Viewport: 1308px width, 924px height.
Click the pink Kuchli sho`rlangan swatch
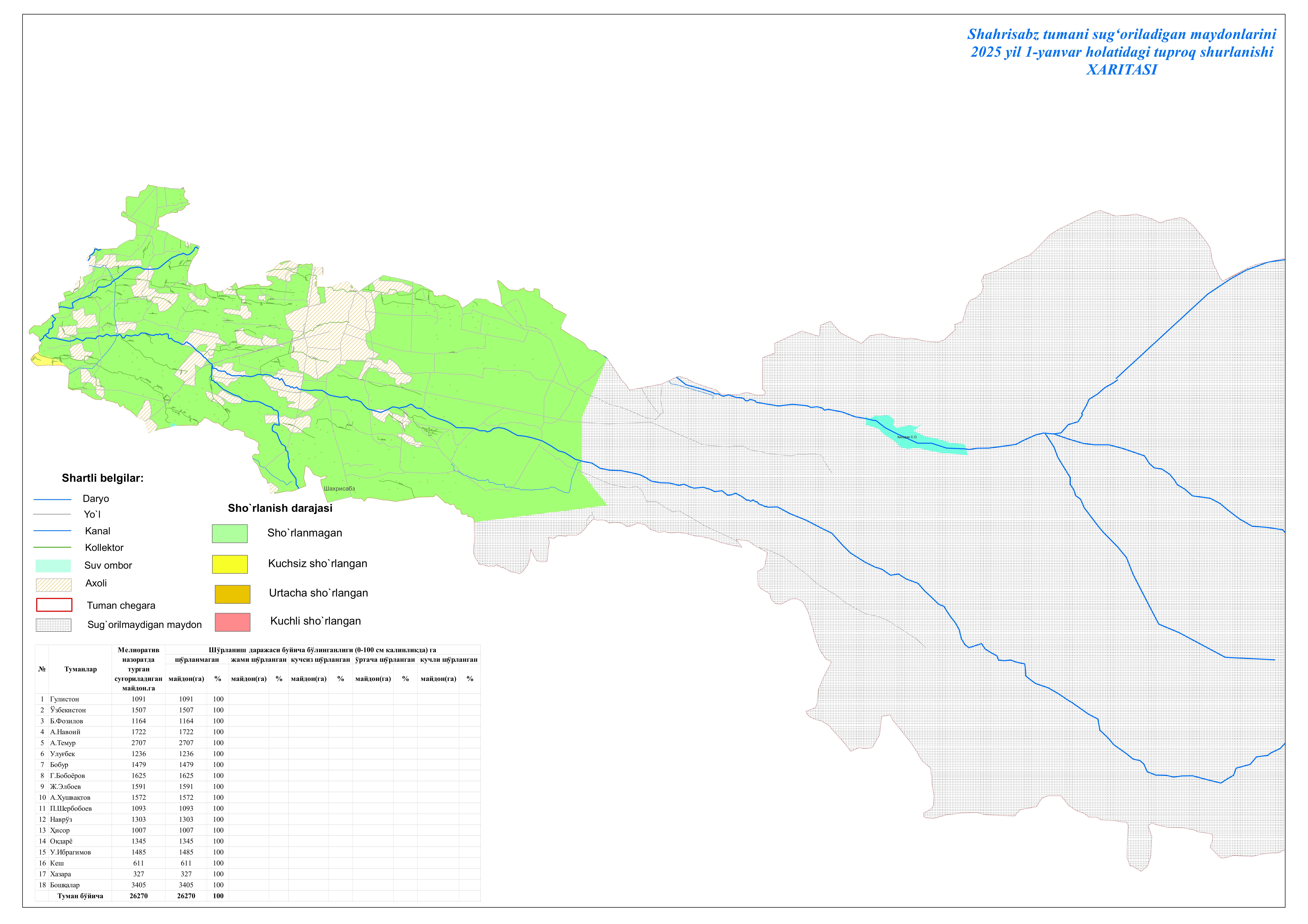(232, 622)
